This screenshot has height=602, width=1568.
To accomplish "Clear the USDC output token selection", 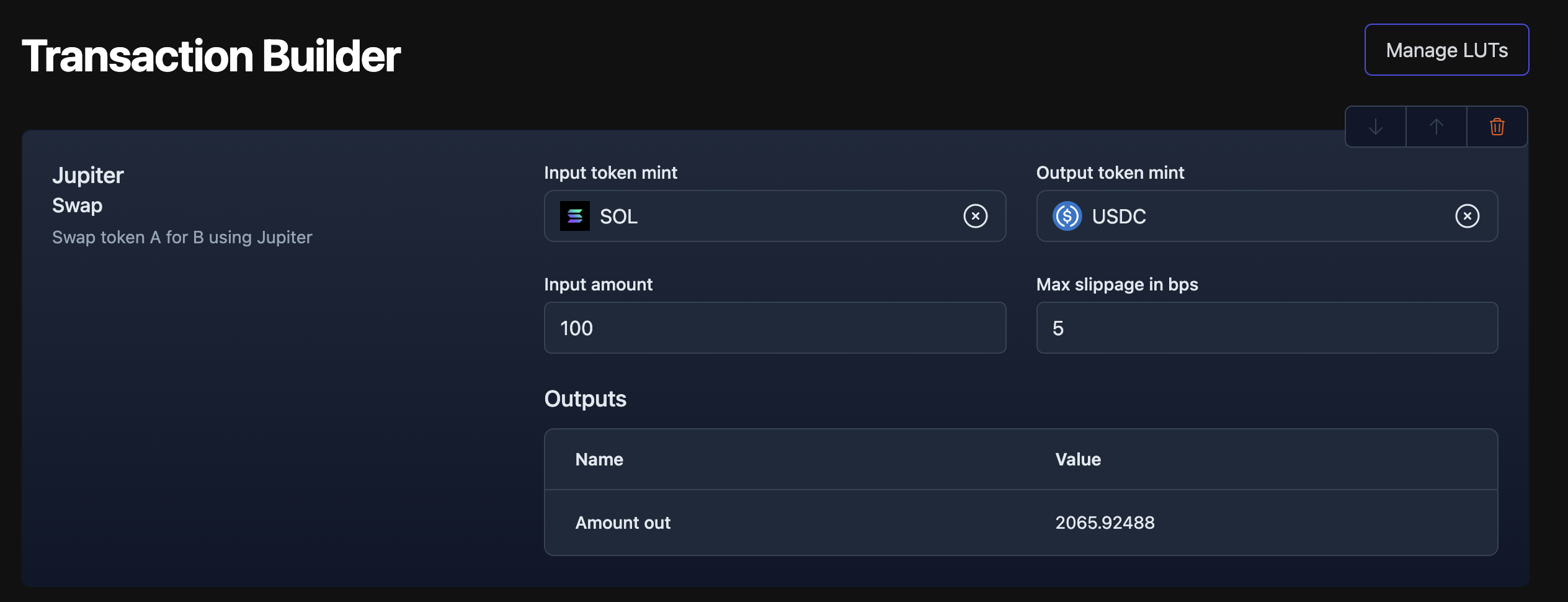I will pyautogui.click(x=1467, y=216).
